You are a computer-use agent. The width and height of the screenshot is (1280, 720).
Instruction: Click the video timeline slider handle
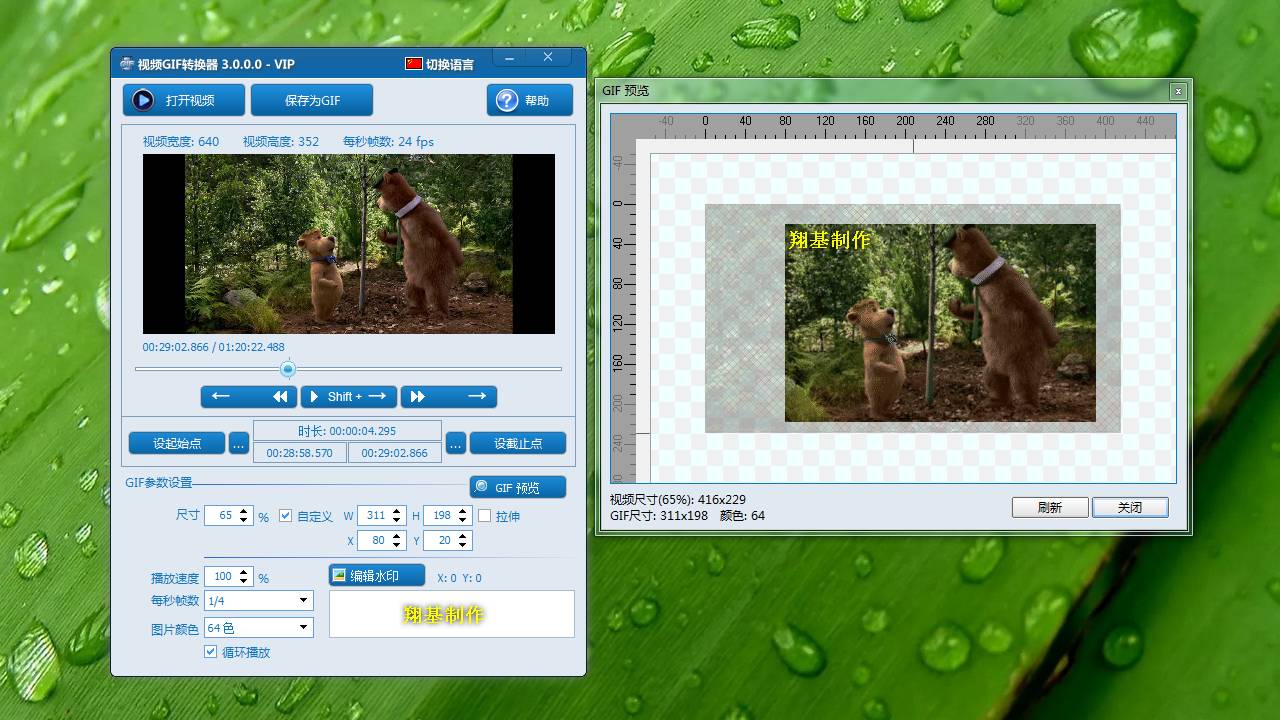288,369
